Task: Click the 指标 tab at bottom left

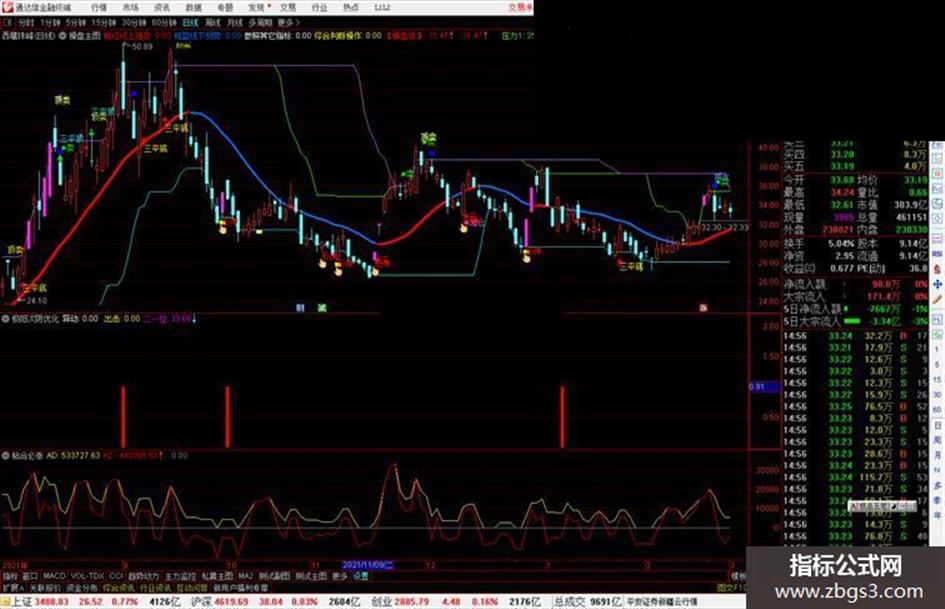Action: coord(10,576)
